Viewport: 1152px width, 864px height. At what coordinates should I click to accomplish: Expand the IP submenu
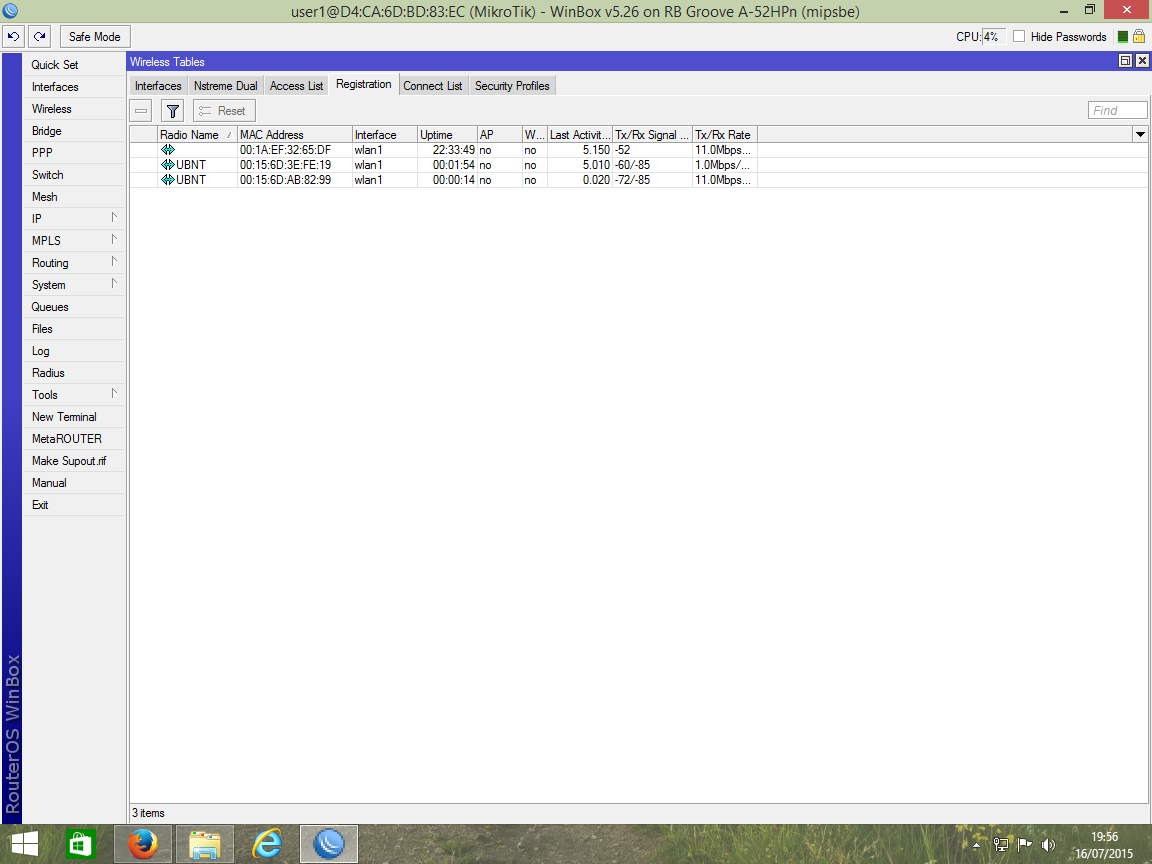point(114,217)
